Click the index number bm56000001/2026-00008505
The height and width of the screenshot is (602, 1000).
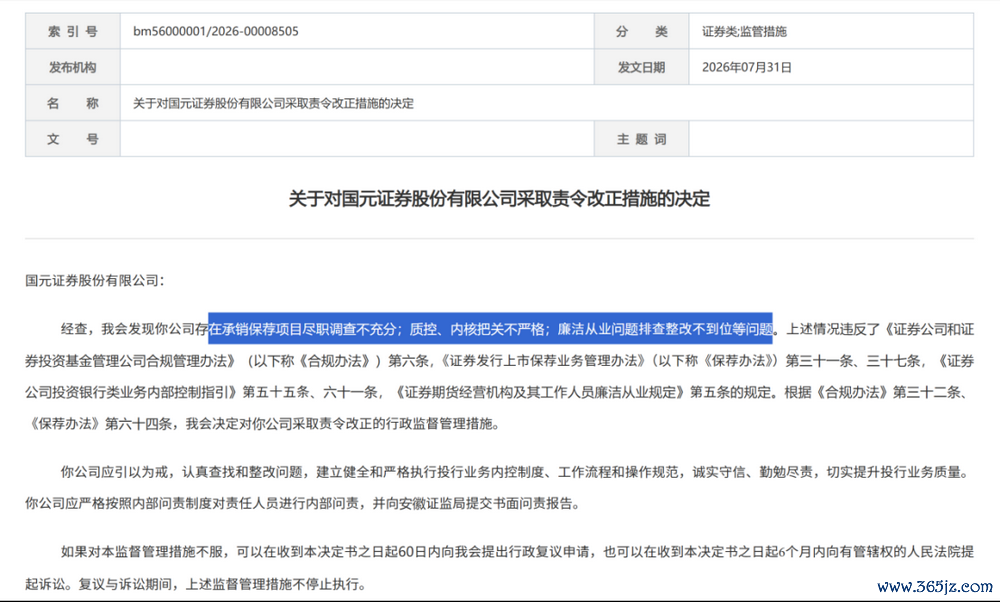pos(216,31)
